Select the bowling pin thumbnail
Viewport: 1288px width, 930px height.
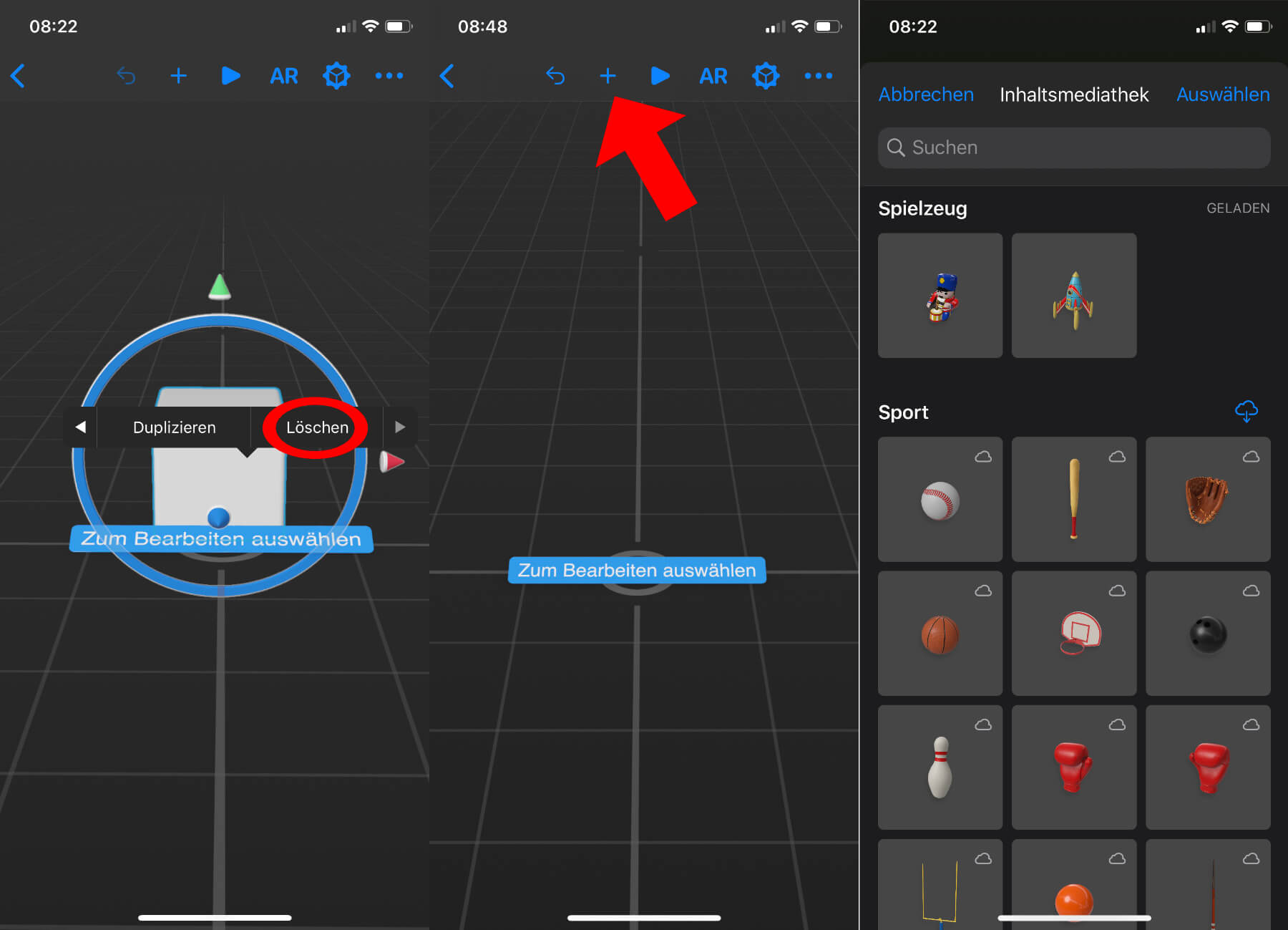(940, 767)
